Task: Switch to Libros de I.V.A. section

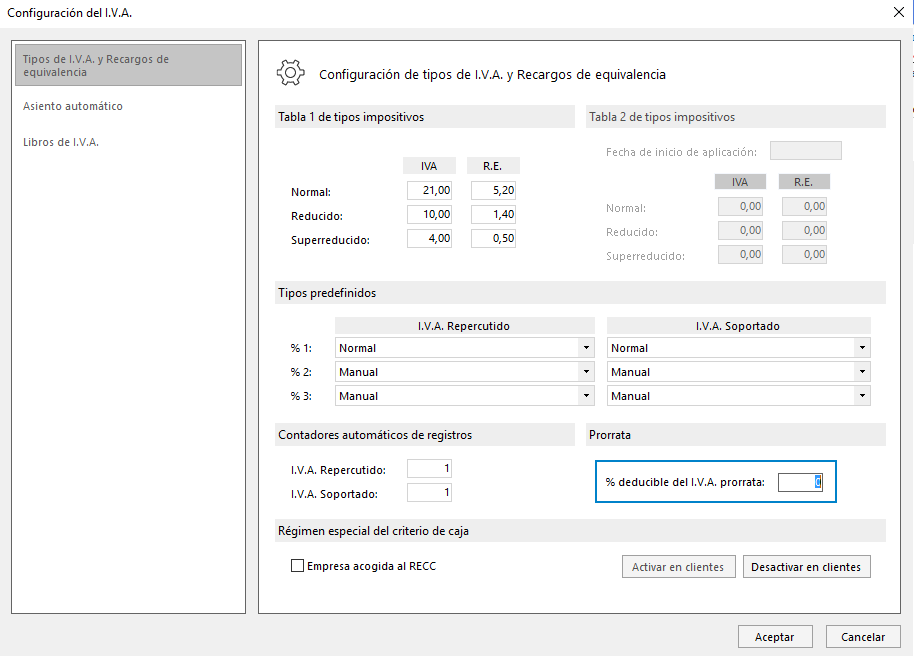Action: click(61, 142)
